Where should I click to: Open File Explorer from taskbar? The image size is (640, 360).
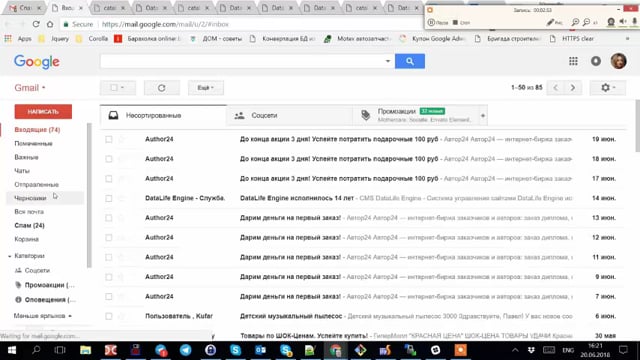pos(85,350)
